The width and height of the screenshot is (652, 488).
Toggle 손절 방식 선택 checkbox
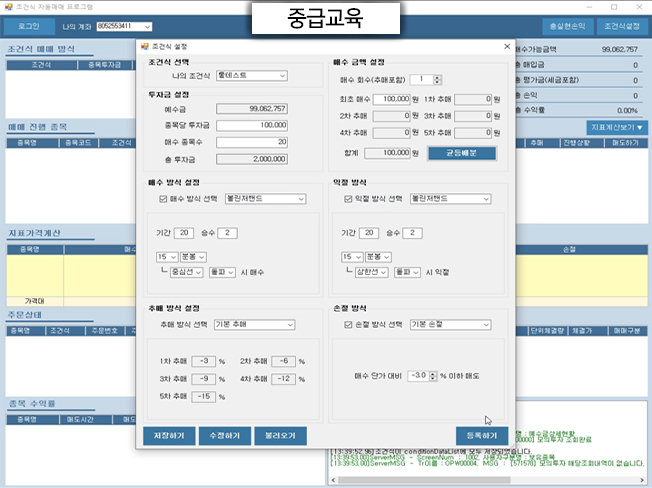pyautogui.click(x=348, y=325)
